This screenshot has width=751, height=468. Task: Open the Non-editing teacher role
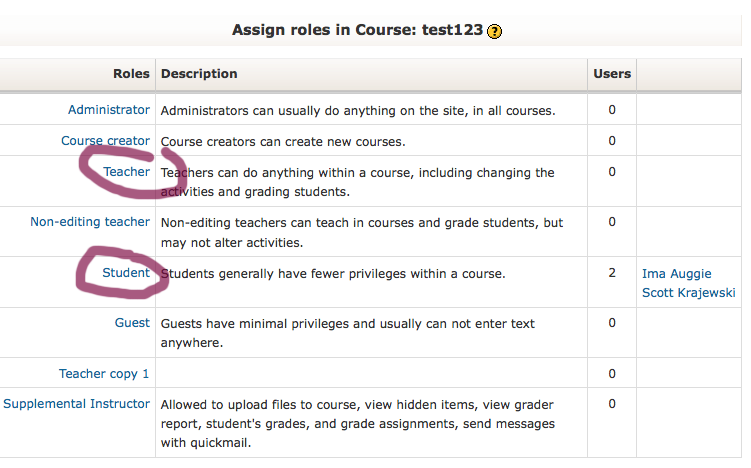pos(90,222)
